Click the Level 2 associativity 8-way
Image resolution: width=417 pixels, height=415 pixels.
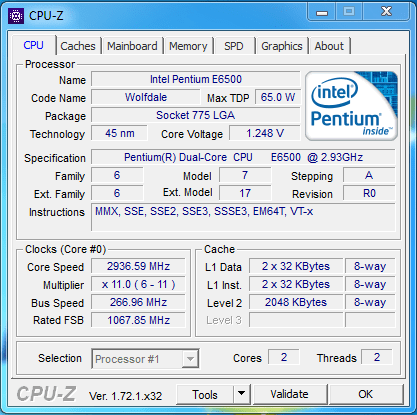[370, 302]
